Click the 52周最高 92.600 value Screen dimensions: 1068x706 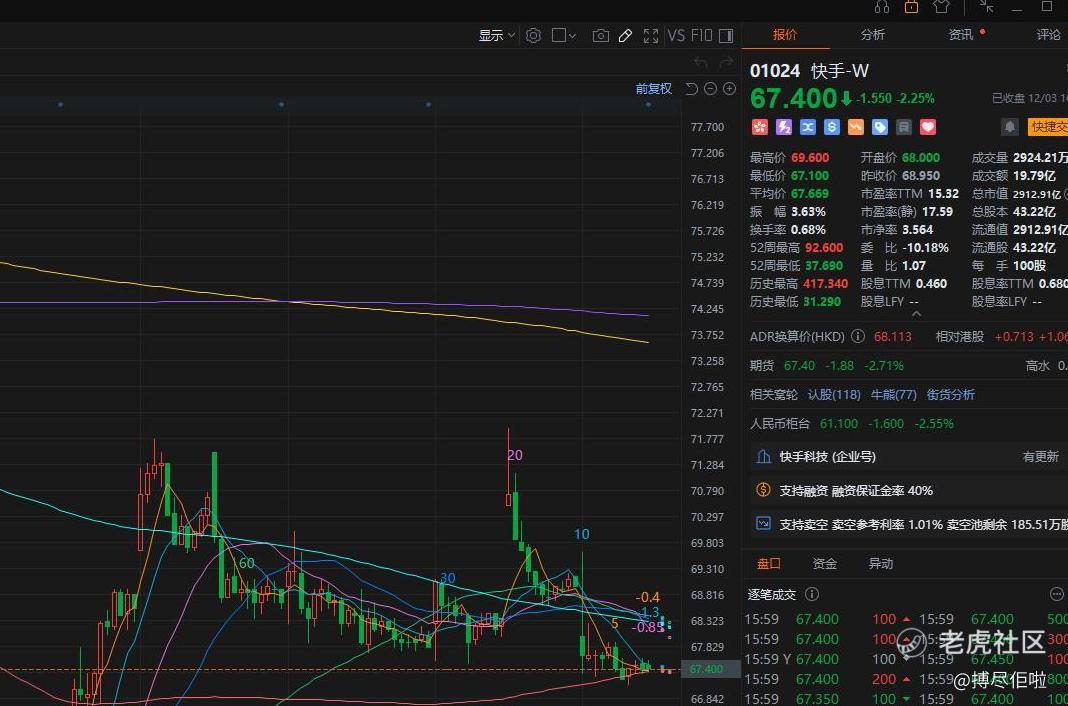(x=824, y=248)
